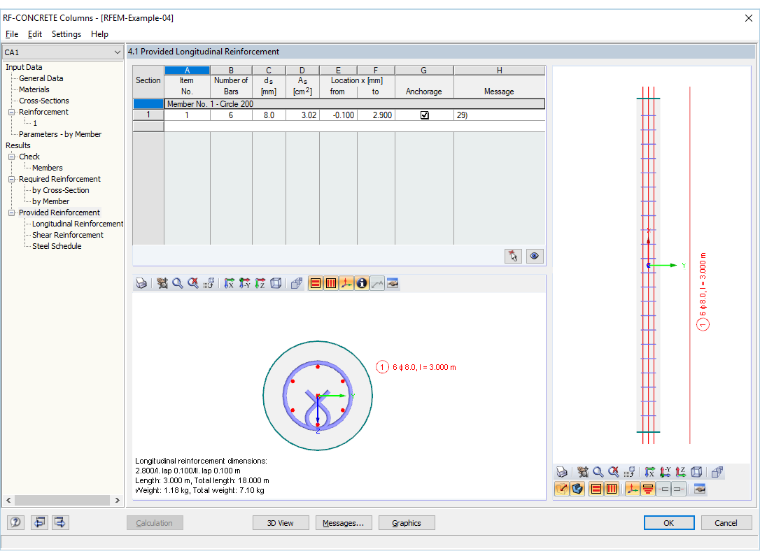760x559 pixels.
Task: Click the Messages... button
Action: 343,523
